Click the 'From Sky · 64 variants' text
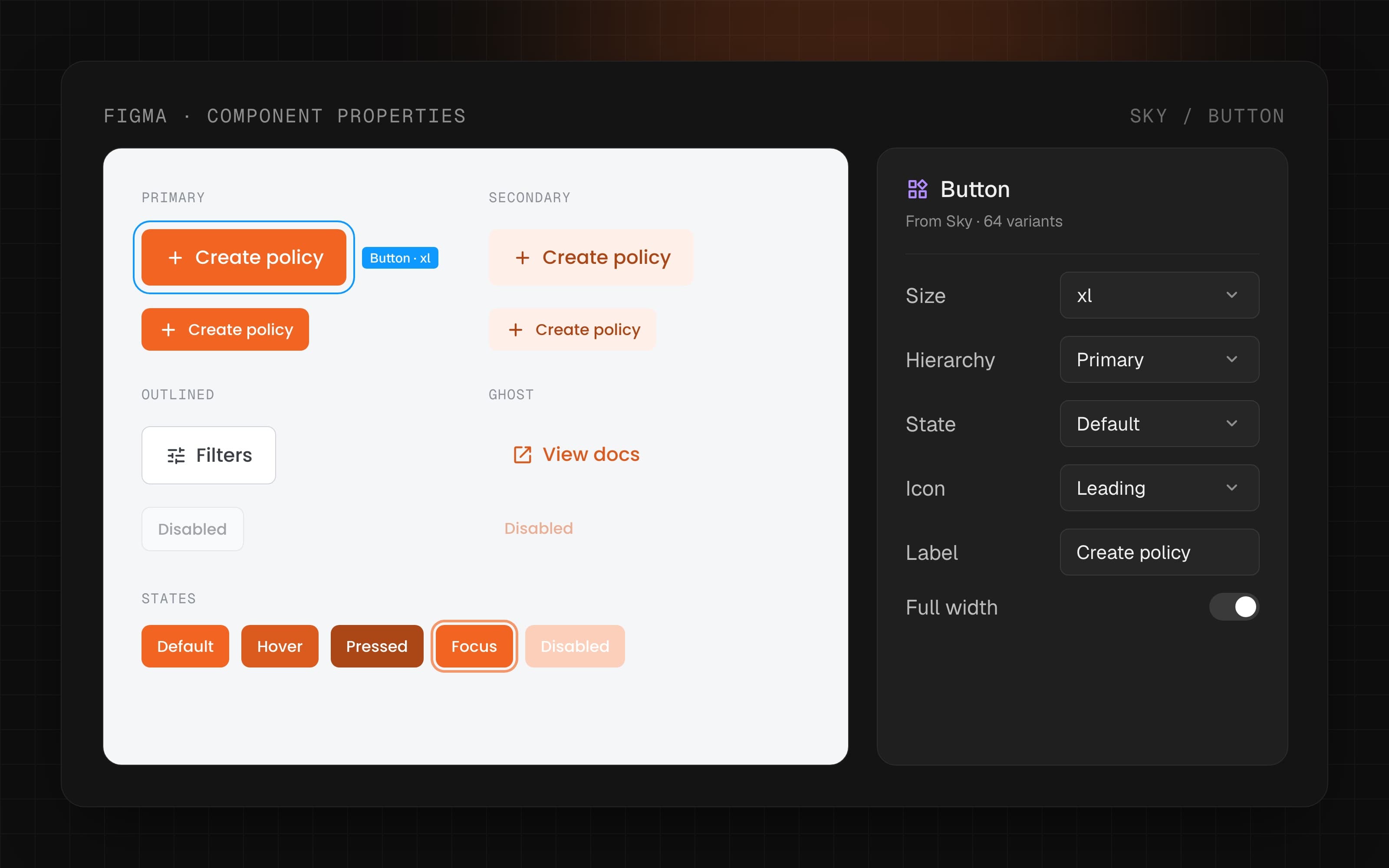The width and height of the screenshot is (1389, 868). point(984,222)
